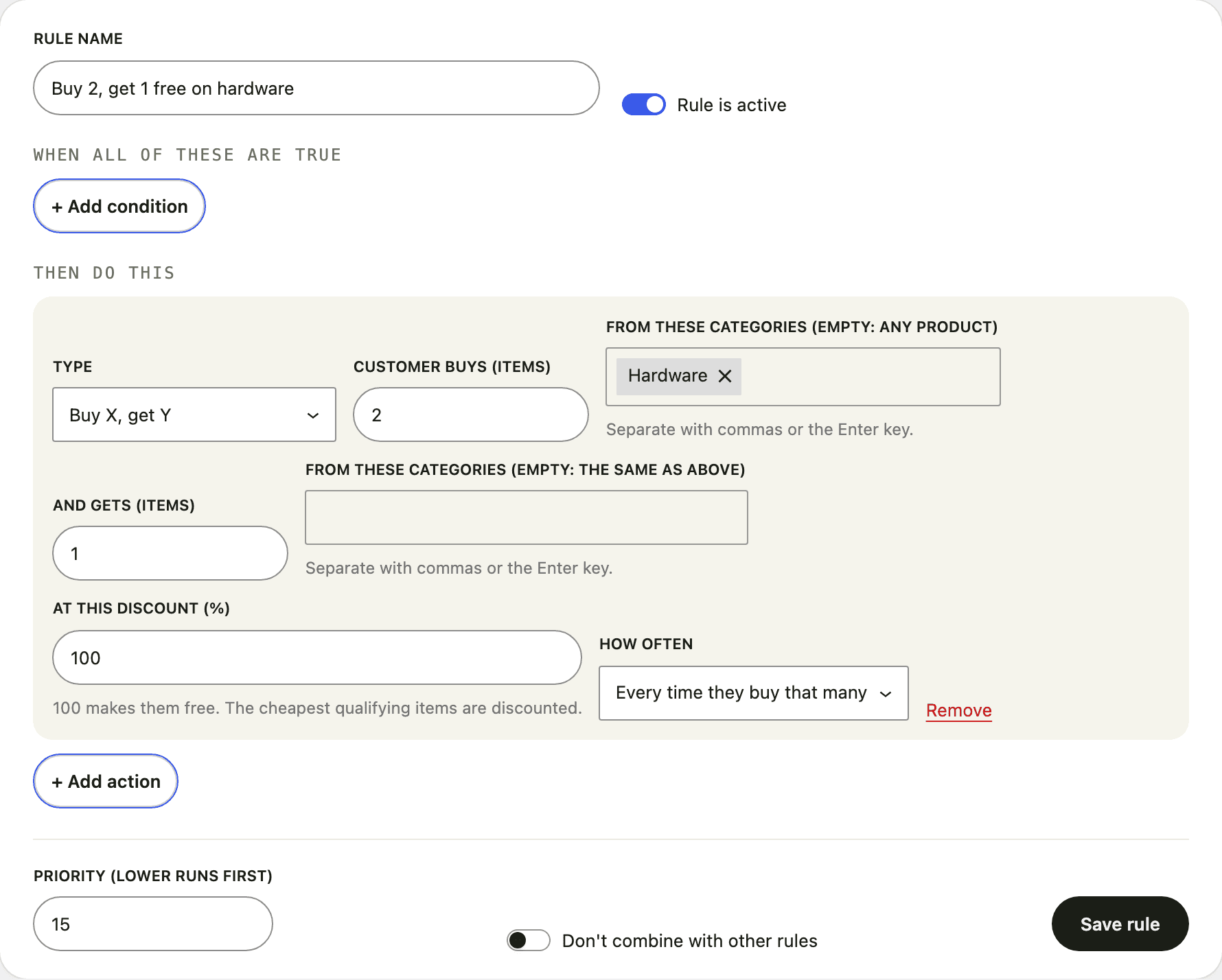Click the 'THEN DO THIS' heading
The height and width of the screenshot is (980, 1222).
104,273
